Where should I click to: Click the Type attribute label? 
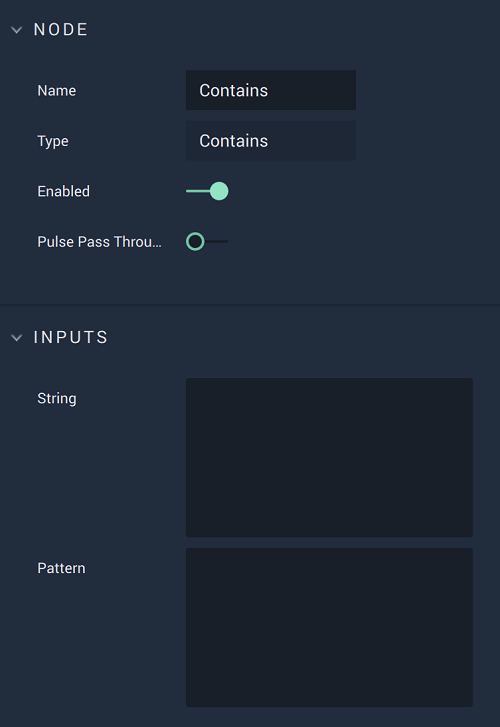point(53,141)
